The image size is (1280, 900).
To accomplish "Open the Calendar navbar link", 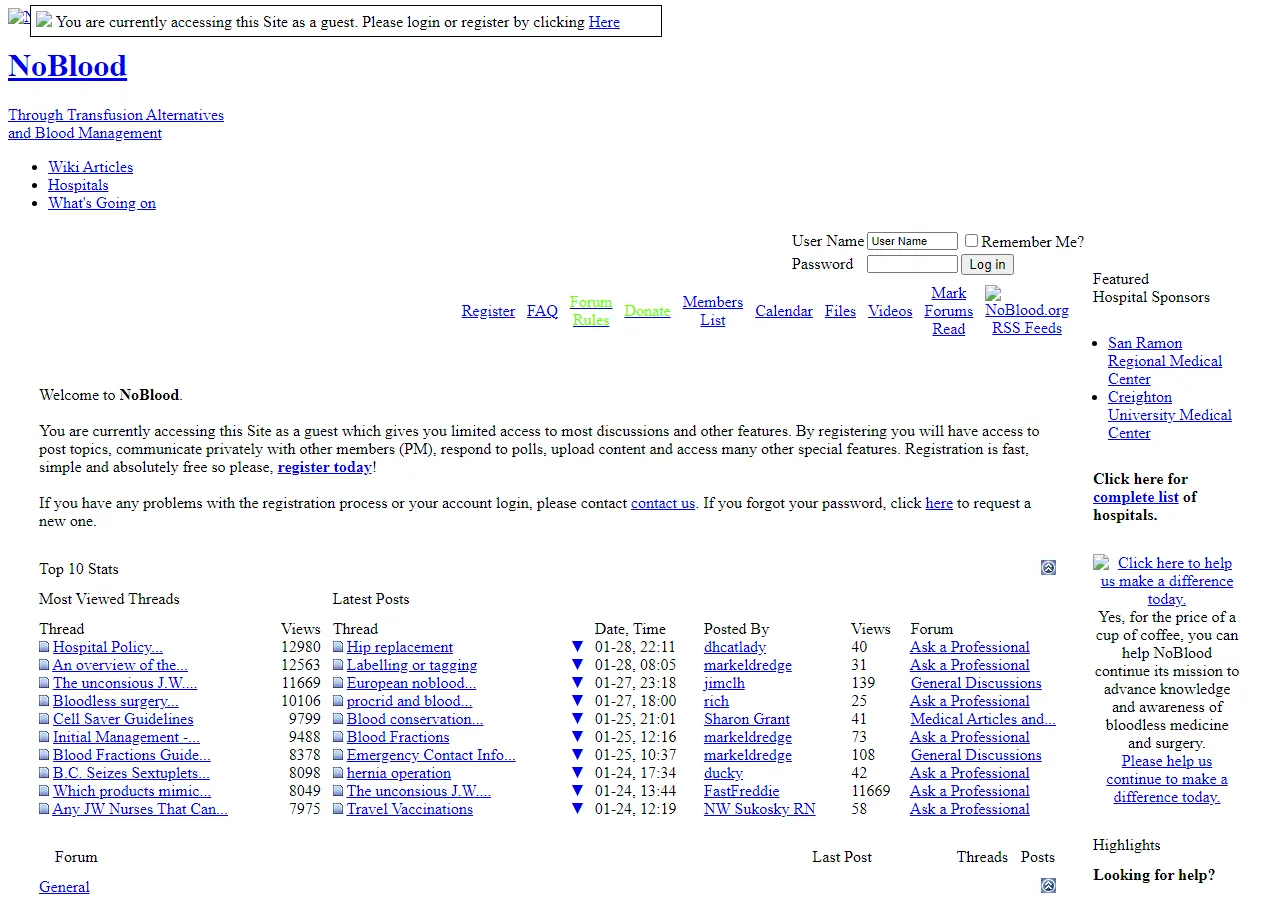I will pos(784,311).
